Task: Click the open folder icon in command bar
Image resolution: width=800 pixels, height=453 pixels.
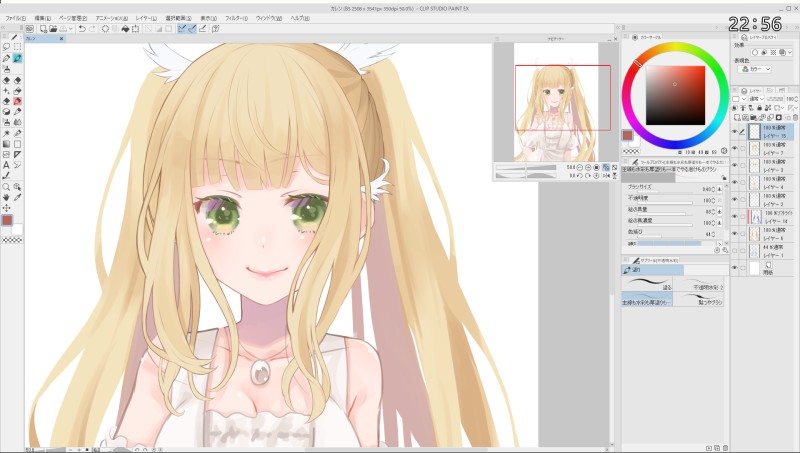Action: pyautogui.click(x=53, y=29)
